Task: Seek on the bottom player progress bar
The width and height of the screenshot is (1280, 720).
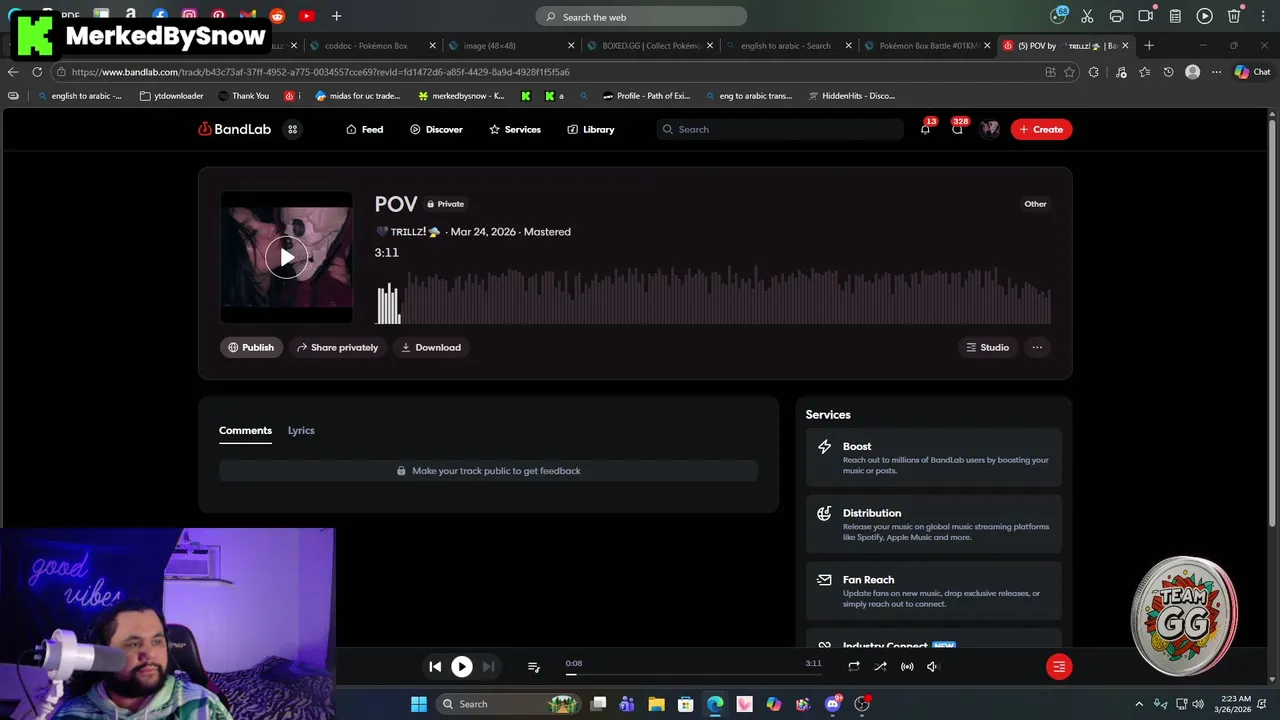Action: click(693, 674)
